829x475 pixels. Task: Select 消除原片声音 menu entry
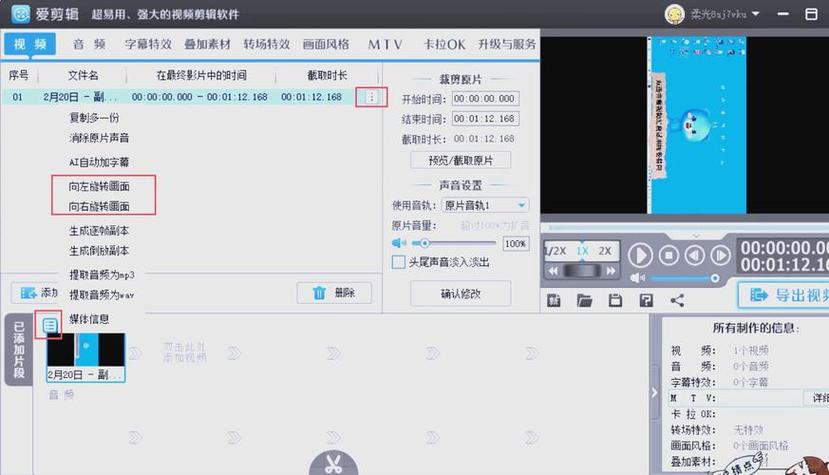click(x=99, y=138)
